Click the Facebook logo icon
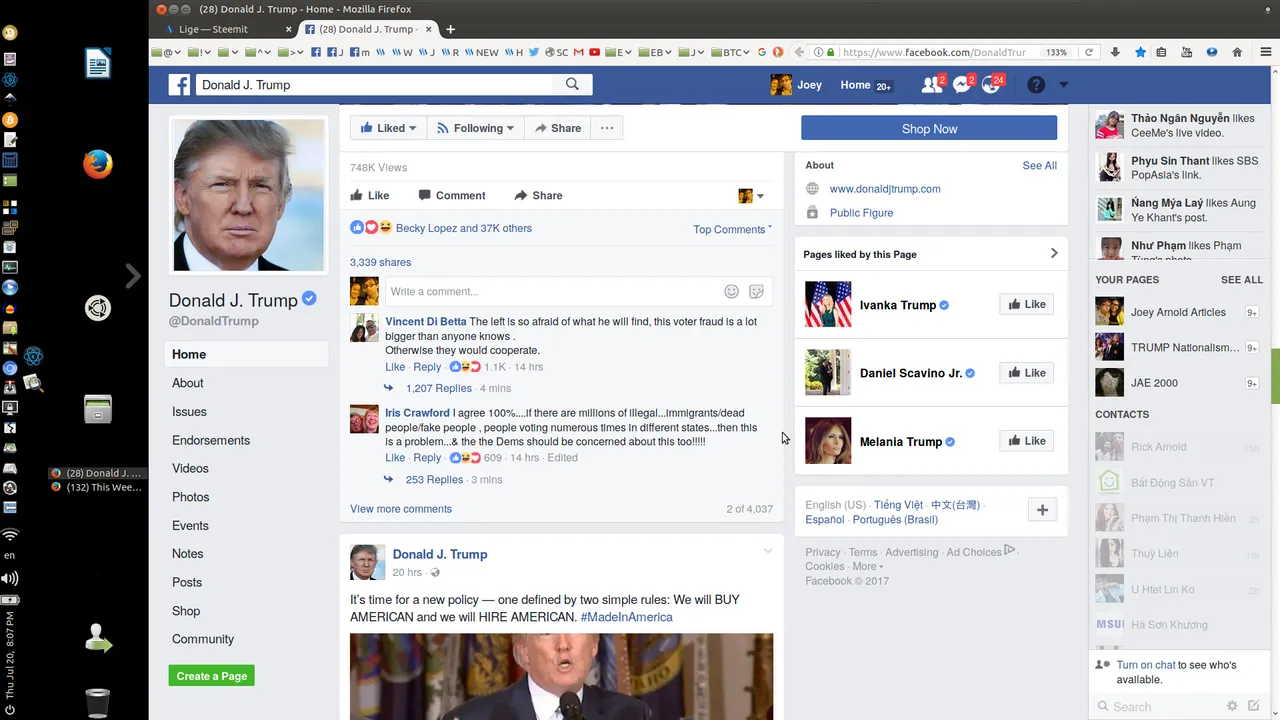 [179, 85]
